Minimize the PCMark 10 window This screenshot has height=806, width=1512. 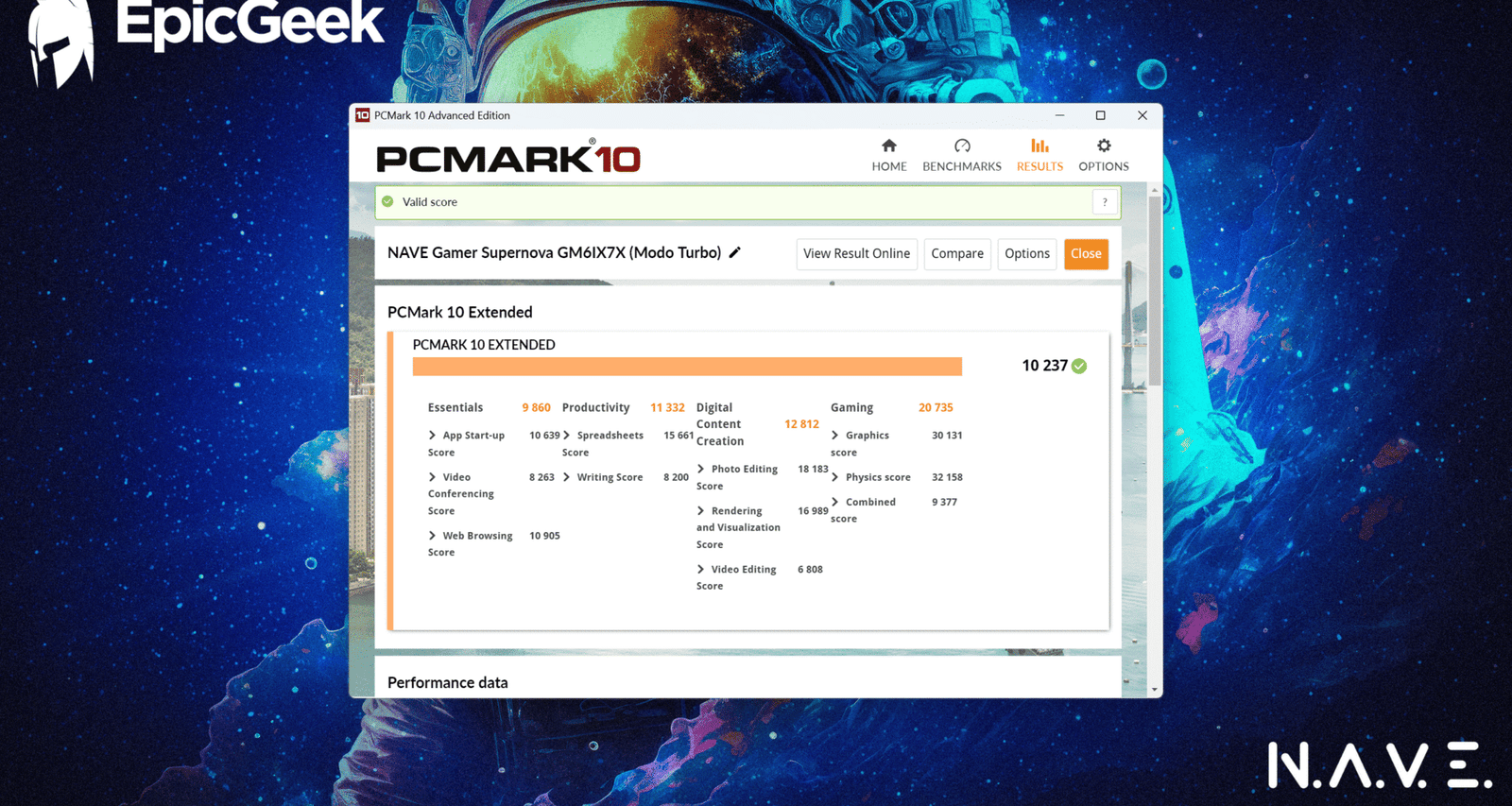(1059, 115)
